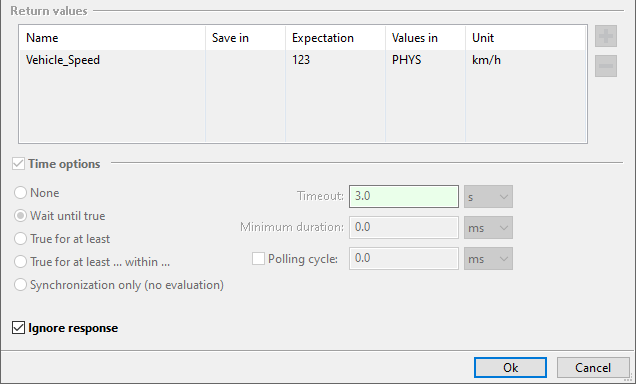Click the Minimum duration input field
This screenshot has width=636, height=384.
[404, 227]
